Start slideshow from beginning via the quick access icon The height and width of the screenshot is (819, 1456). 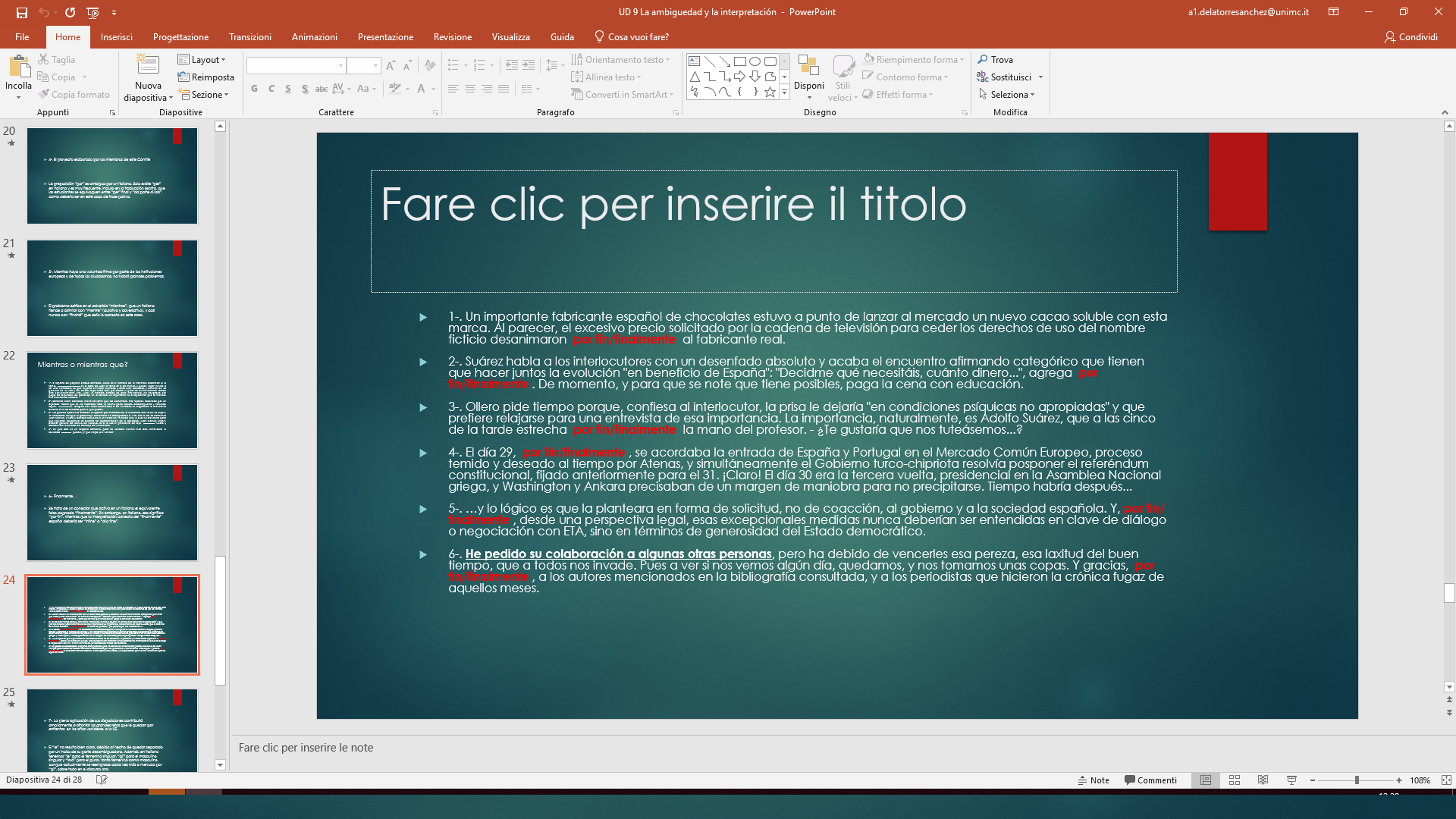coord(93,12)
